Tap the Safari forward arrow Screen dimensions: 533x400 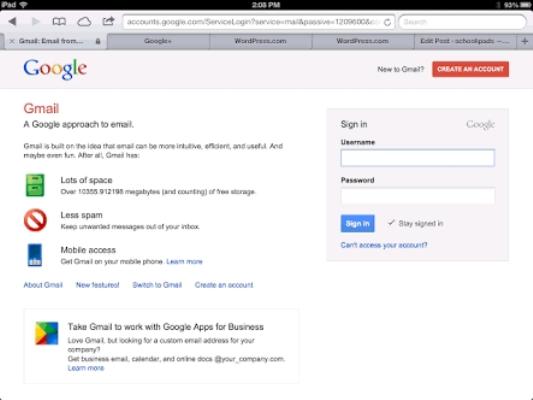35,21
